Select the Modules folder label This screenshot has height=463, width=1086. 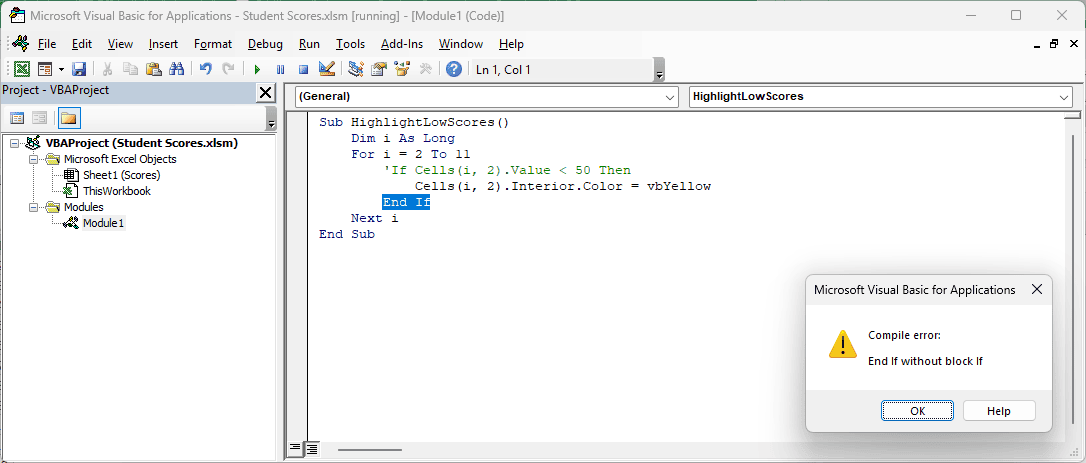point(84,207)
